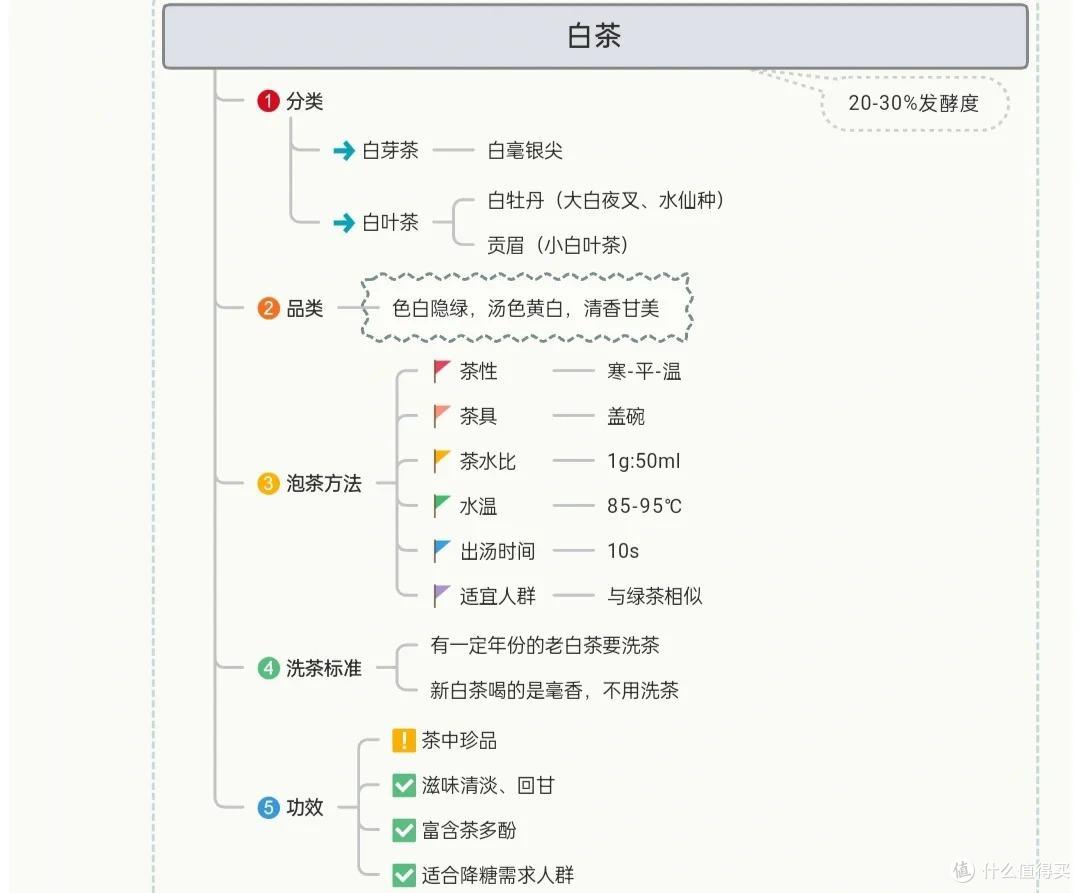
Task: Click the salmon flag beside 茶具
Action: (442, 416)
